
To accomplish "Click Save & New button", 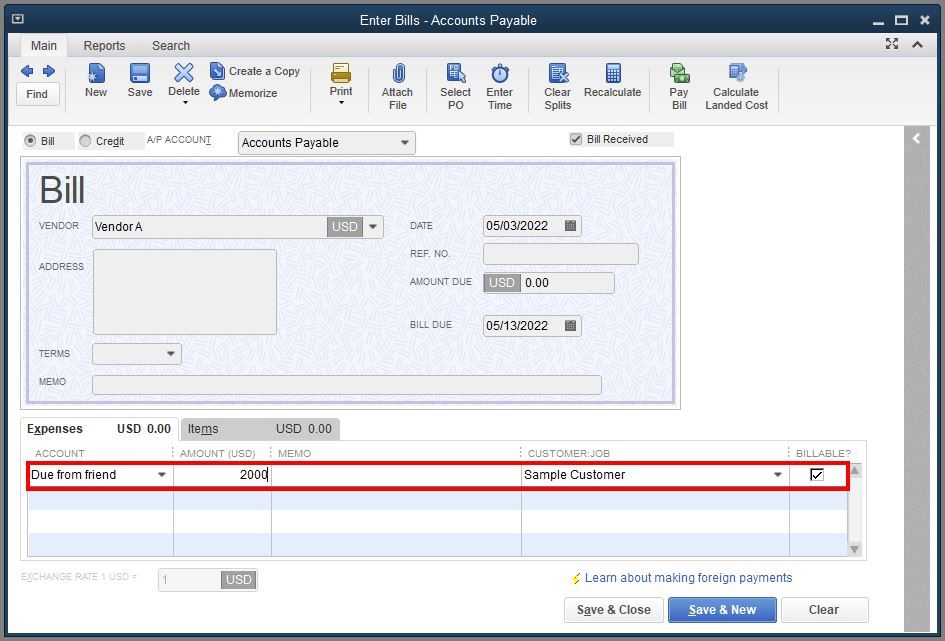I will pyautogui.click(x=722, y=610).
